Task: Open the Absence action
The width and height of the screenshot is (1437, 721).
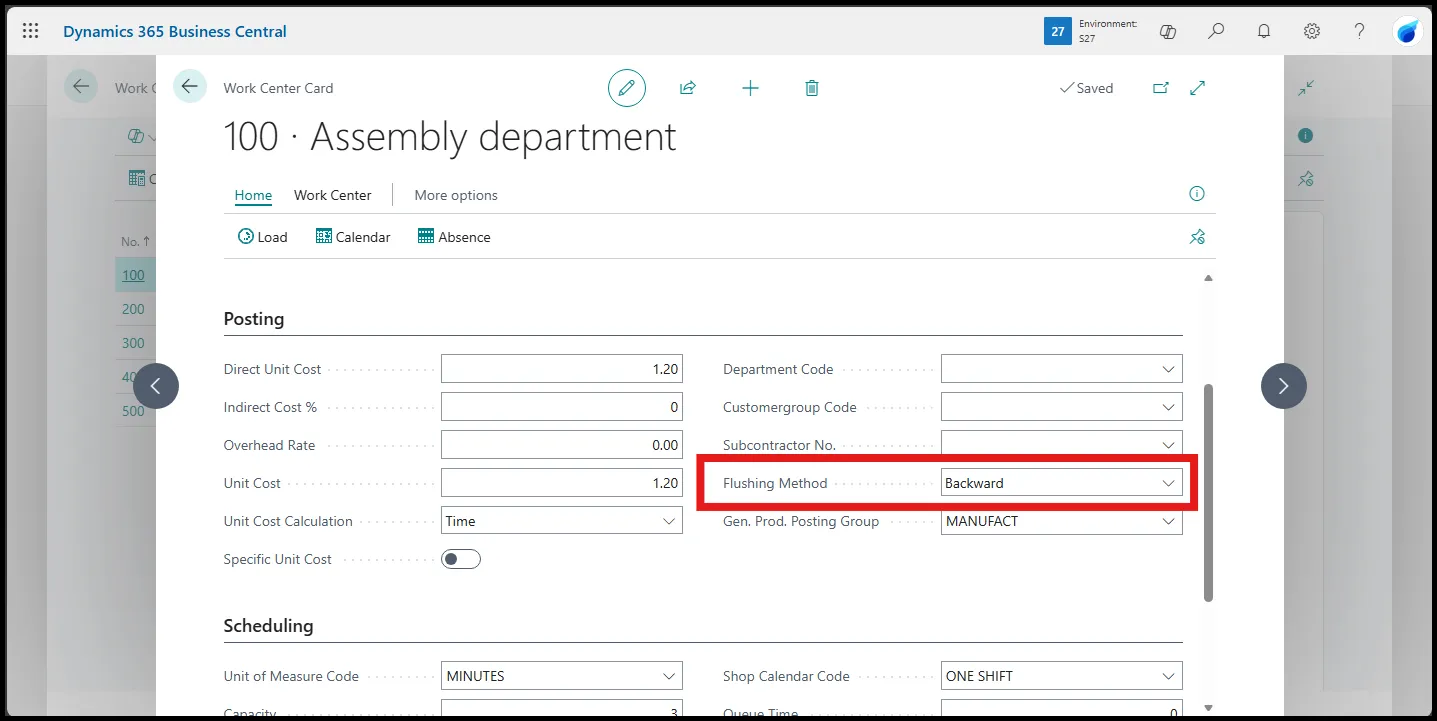Action: 454,237
